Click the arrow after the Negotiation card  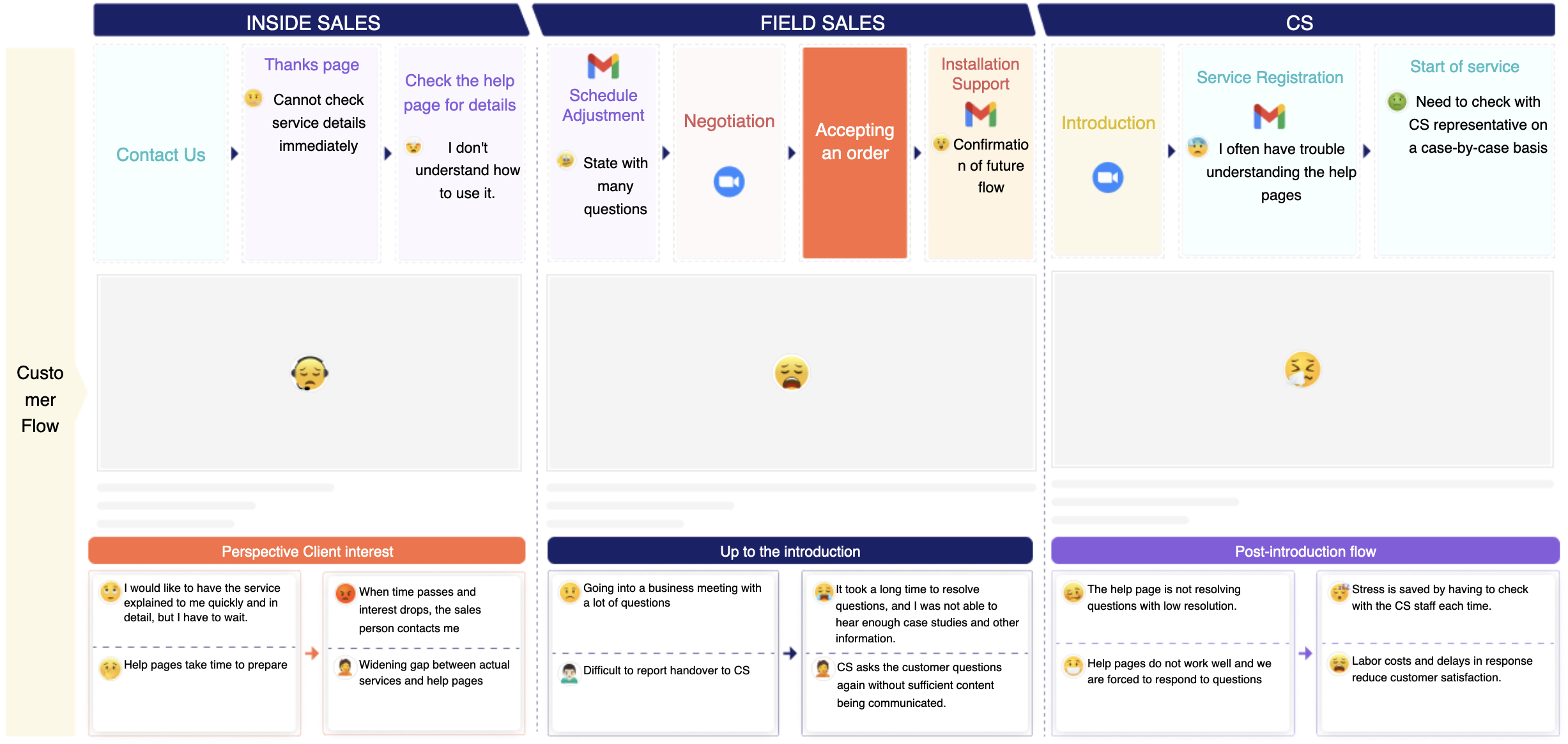pos(792,153)
